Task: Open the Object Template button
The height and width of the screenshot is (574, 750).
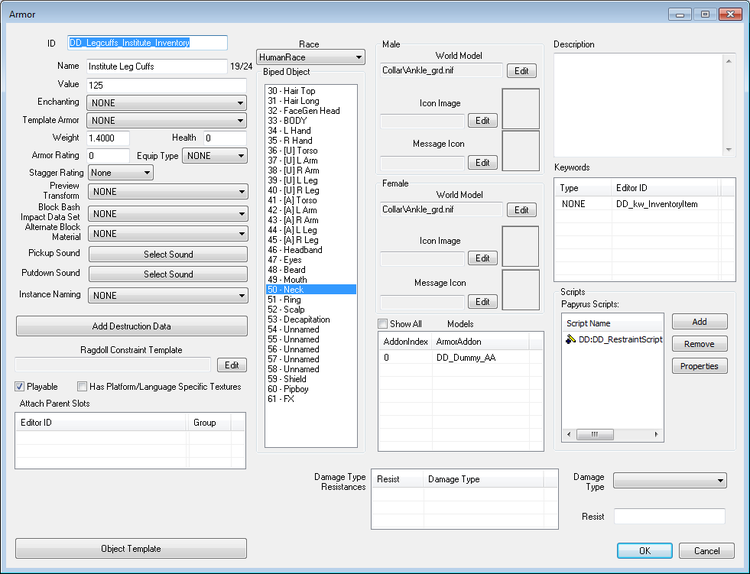Action: [x=131, y=549]
